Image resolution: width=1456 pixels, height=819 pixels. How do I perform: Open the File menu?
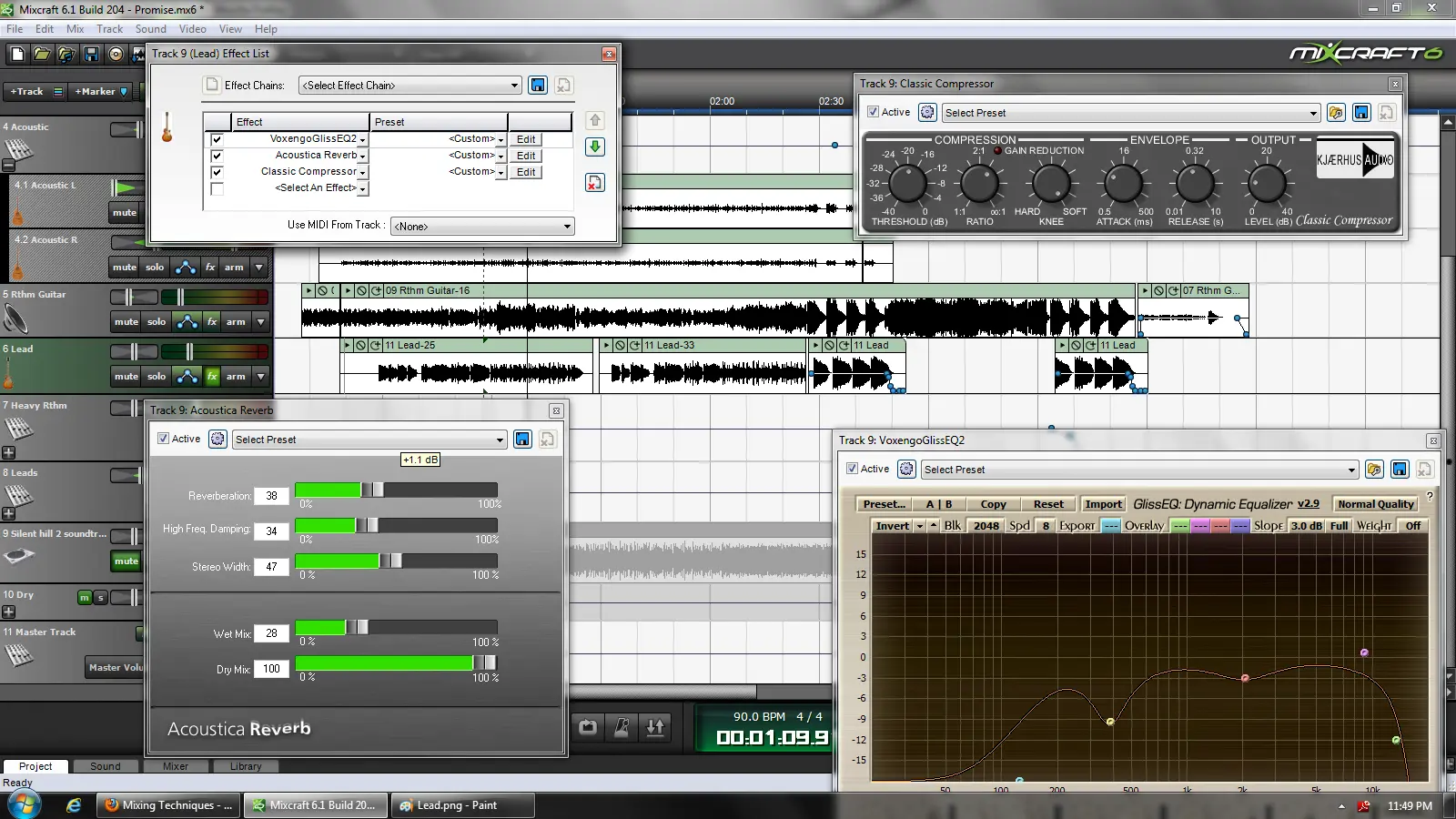[x=15, y=29]
